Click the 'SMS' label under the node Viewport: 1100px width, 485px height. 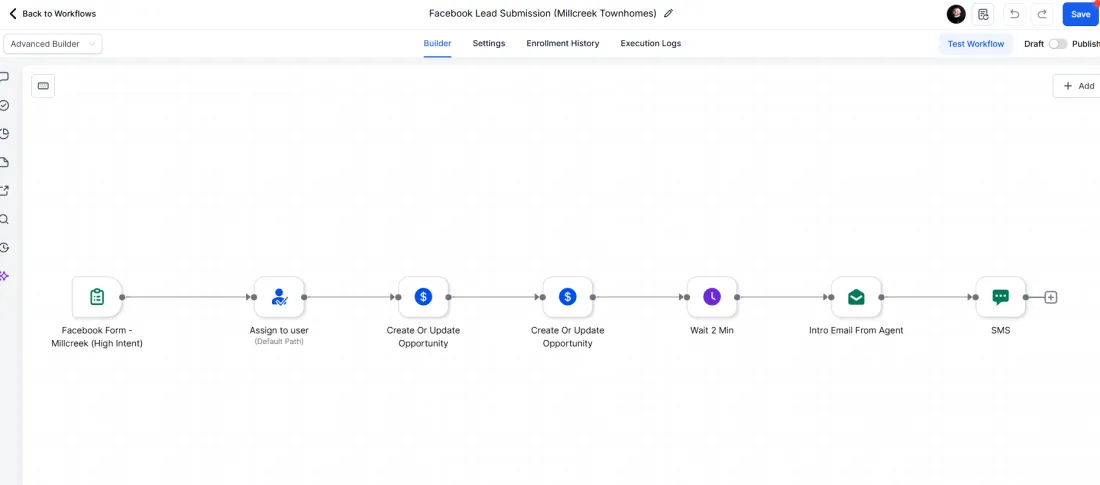pyautogui.click(x=1000, y=330)
